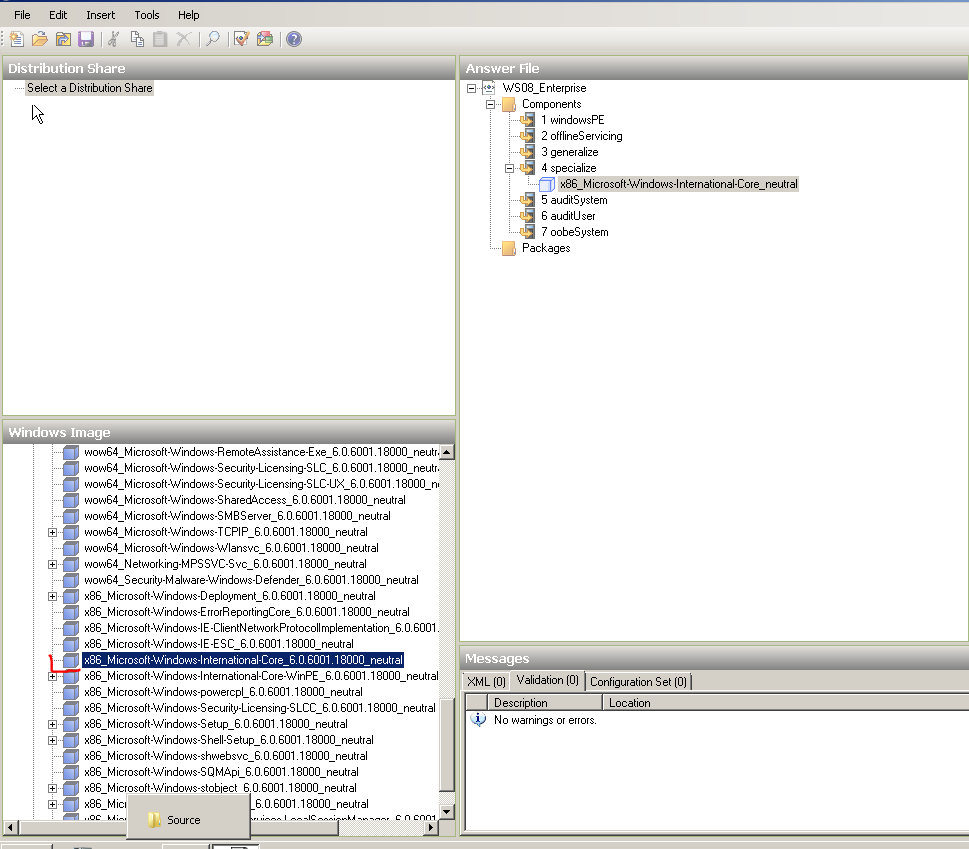Click the pass icon beside 1 windowsPE
The width and height of the screenshot is (969, 849).
(x=527, y=120)
